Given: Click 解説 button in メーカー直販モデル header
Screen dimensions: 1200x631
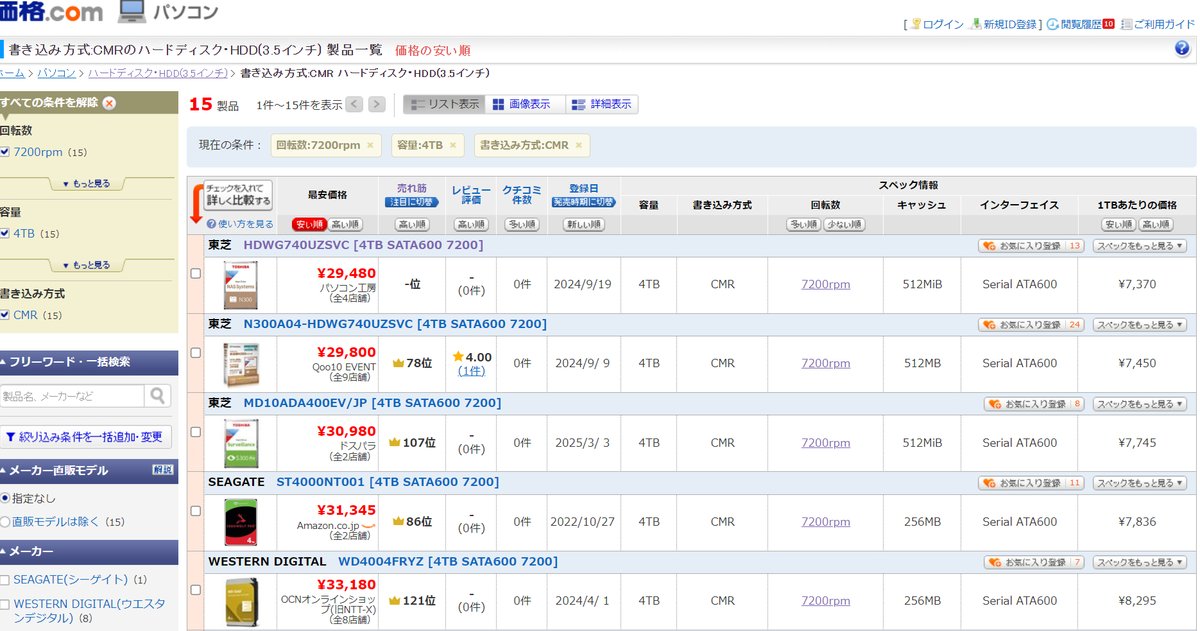Looking at the screenshot, I should point(162,470).
